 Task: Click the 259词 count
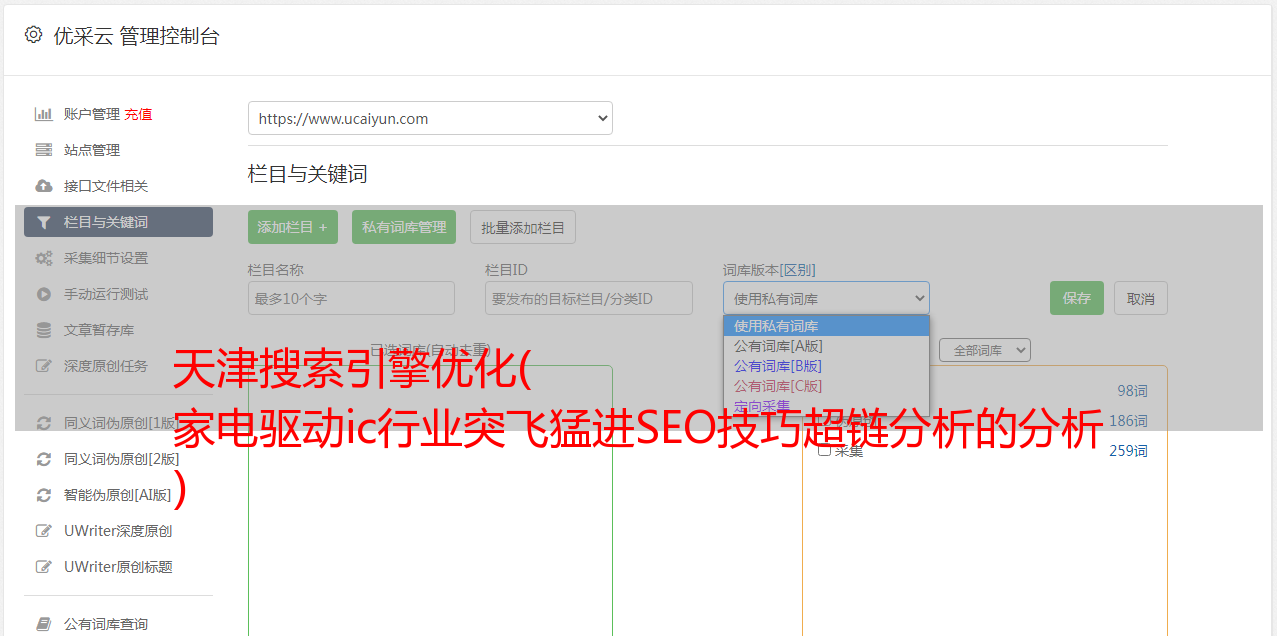1128,451
